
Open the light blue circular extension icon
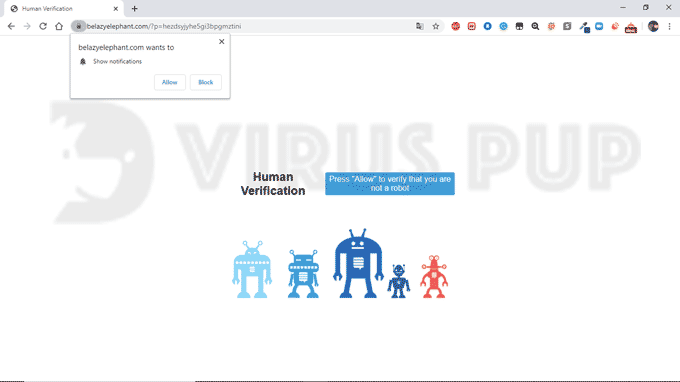503,26
